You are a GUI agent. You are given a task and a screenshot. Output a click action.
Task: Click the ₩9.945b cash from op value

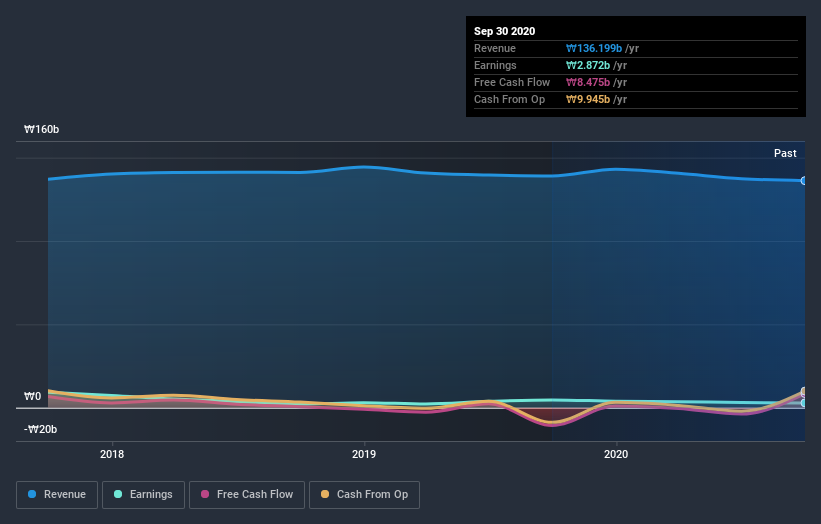click(588, 99)
